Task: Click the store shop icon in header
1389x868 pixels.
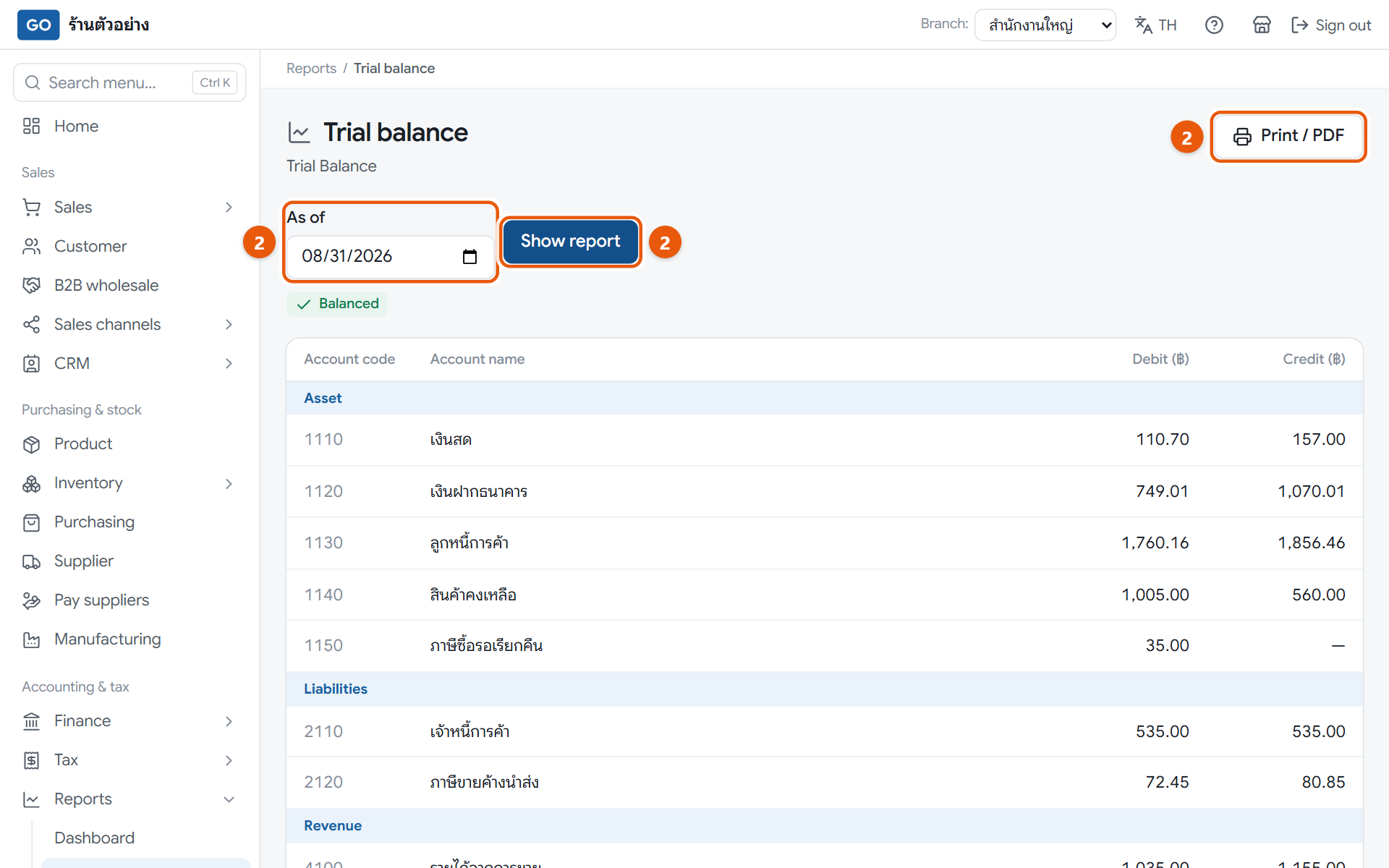Action: pos(1262,25)
